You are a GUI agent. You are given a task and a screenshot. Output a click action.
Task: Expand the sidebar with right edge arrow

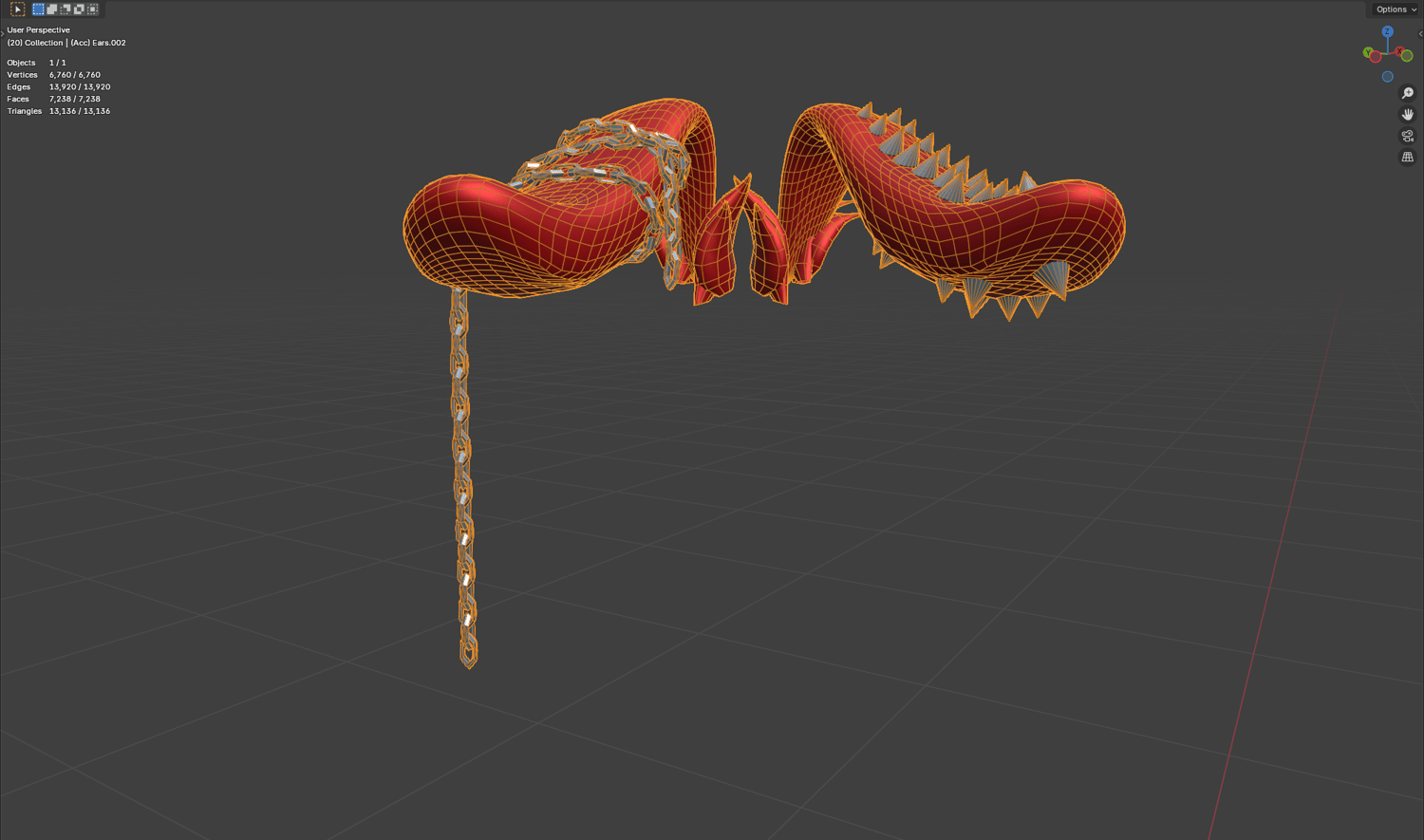(1420, 34)
